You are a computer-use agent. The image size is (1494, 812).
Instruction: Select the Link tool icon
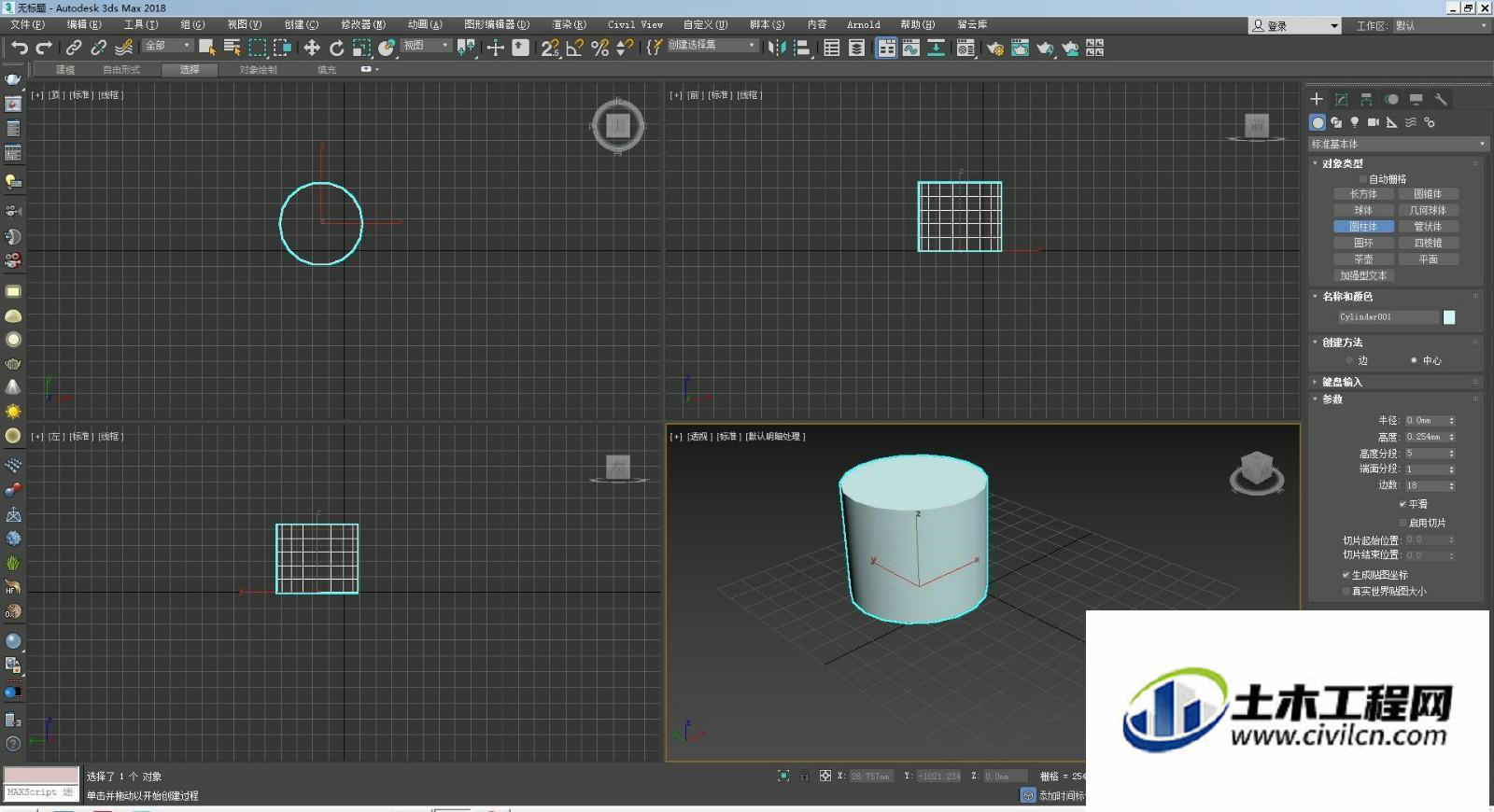[x=74, y=48]
